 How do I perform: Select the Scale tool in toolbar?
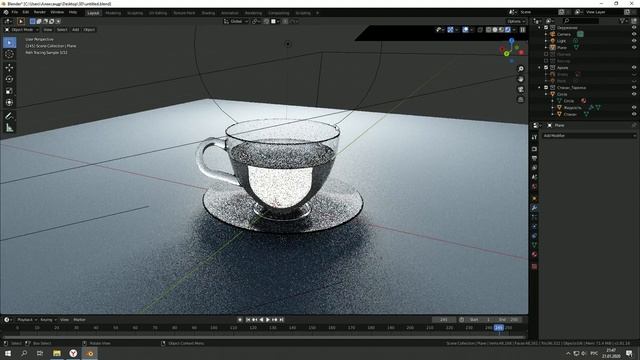tap(9, 91)
